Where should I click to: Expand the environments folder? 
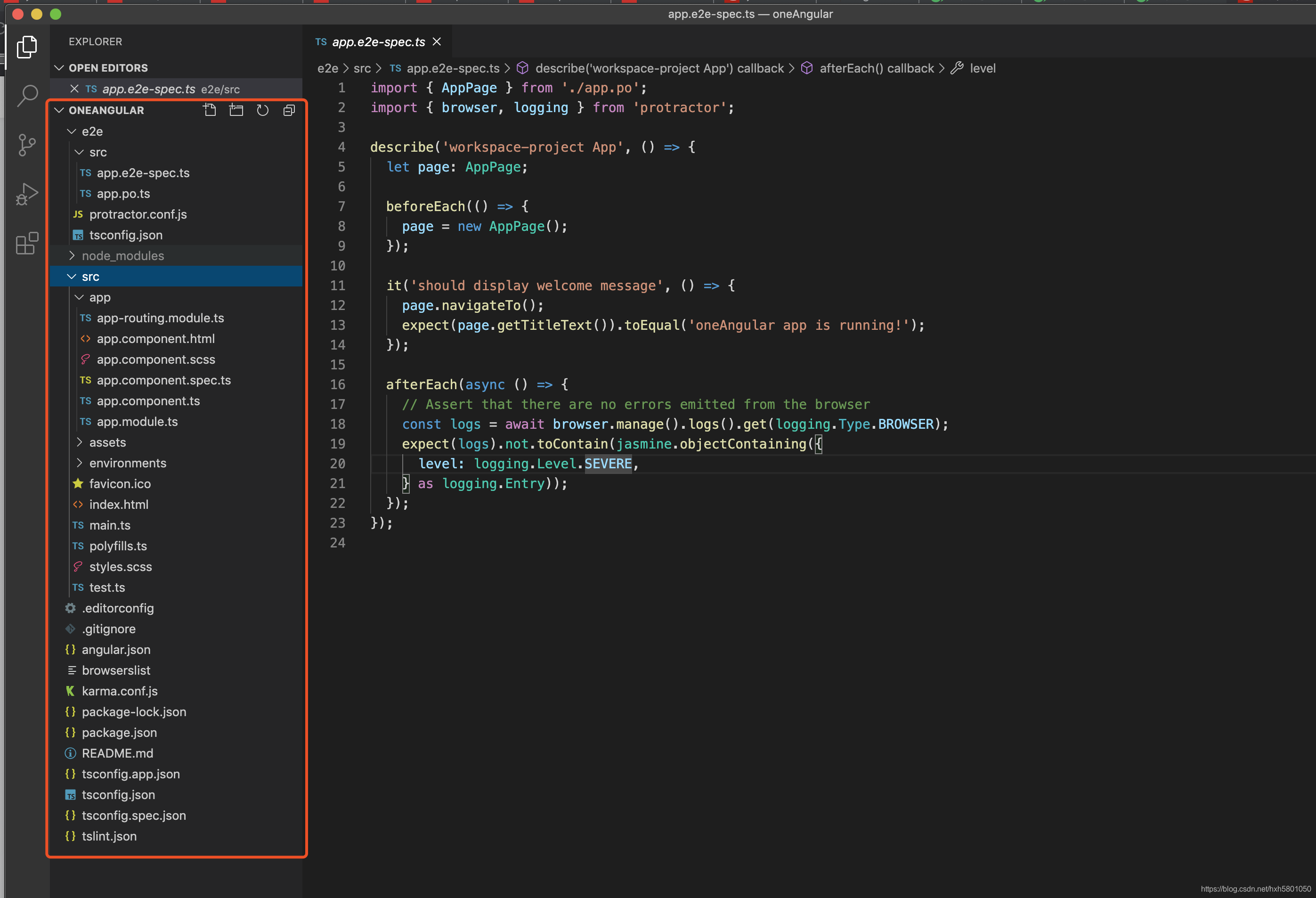point(128,463)
